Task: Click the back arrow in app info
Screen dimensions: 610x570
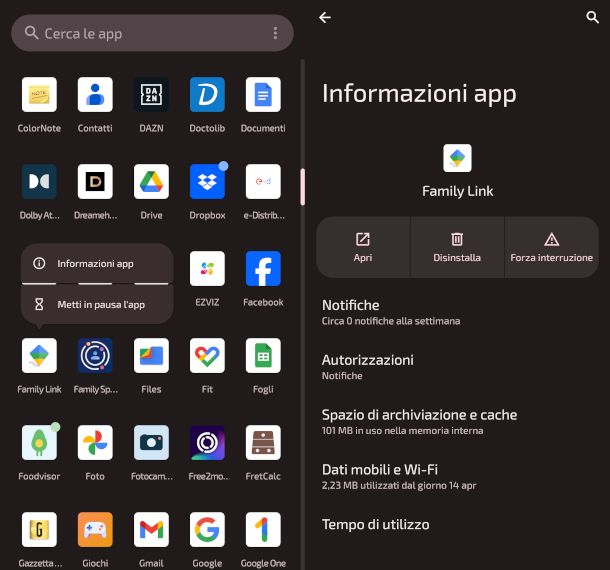Action: [x=325, y=17]
